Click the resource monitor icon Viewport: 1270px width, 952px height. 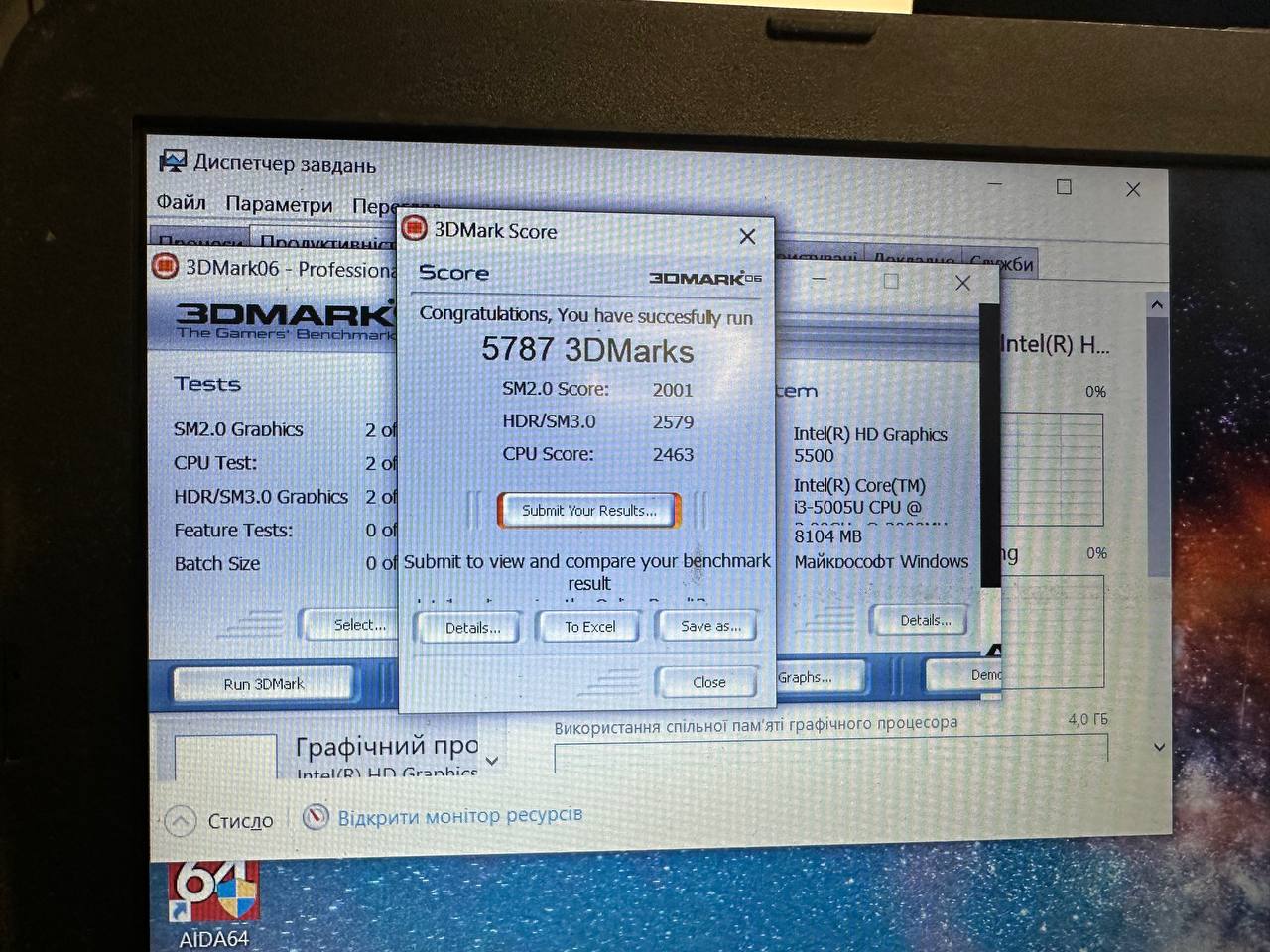[316, 816]
